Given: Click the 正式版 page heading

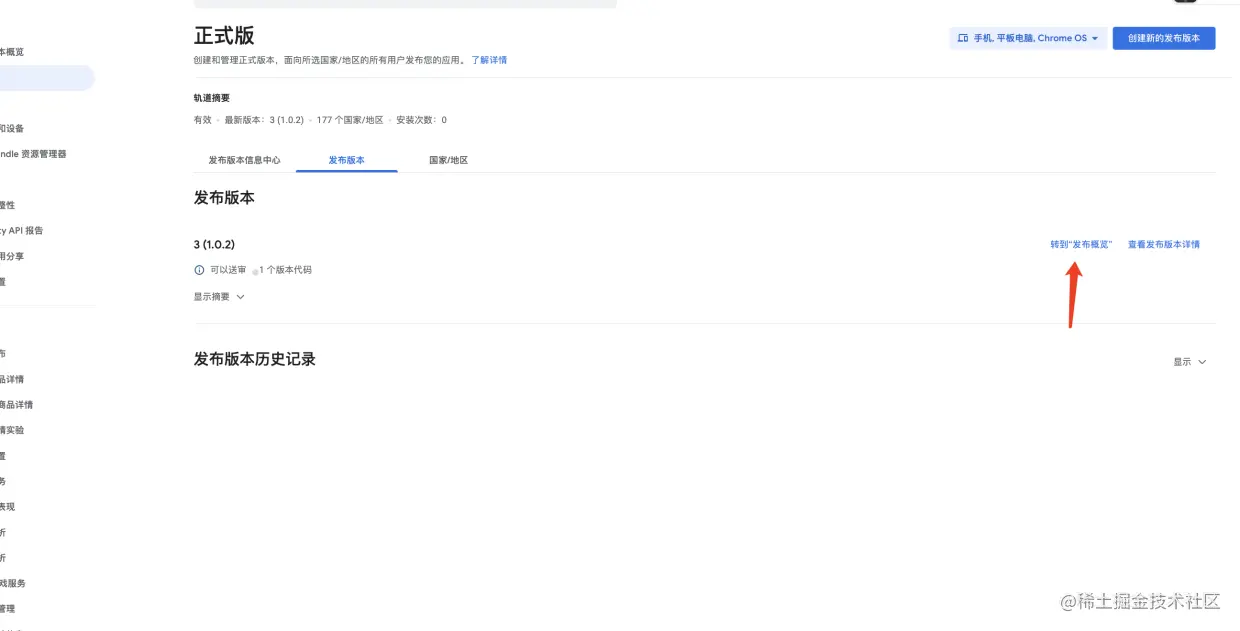Looking at the screenshot, I should click(x=224, y=36).
